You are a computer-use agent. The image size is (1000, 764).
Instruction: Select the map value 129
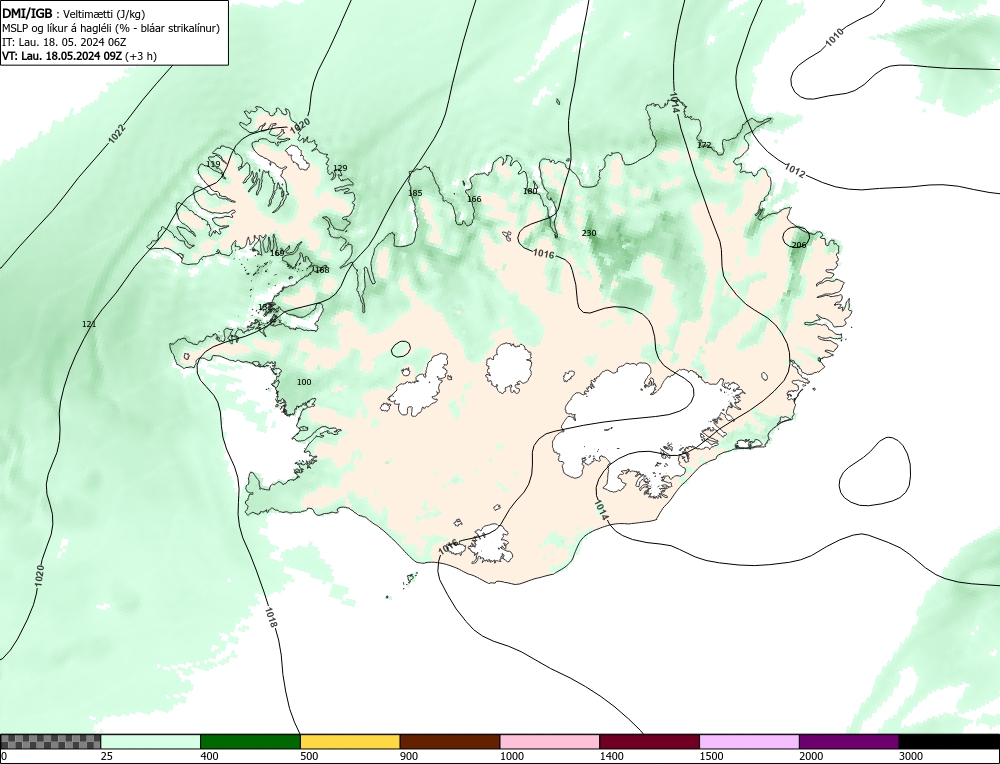pos(340,168)
